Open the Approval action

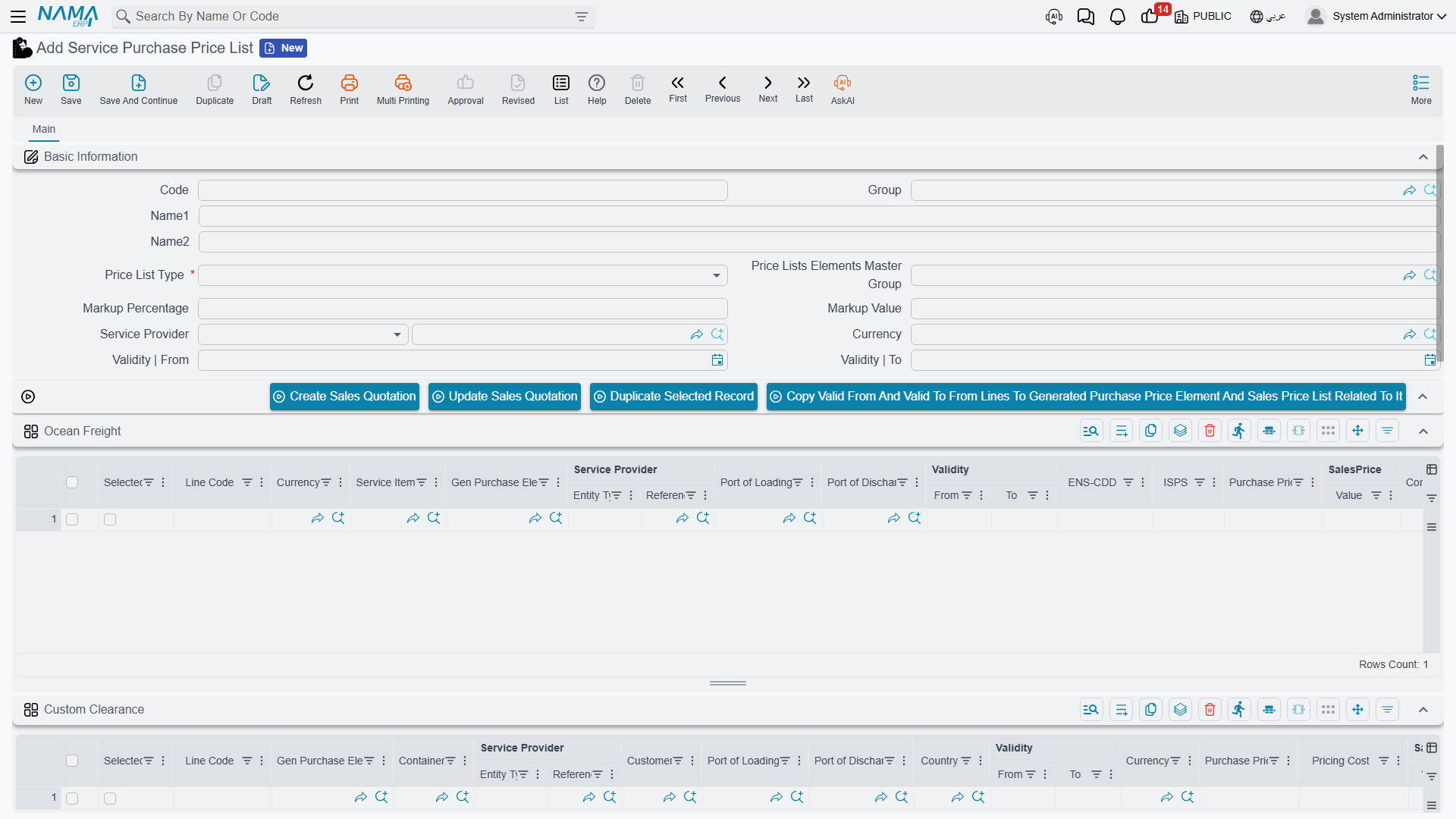point(466,89)
